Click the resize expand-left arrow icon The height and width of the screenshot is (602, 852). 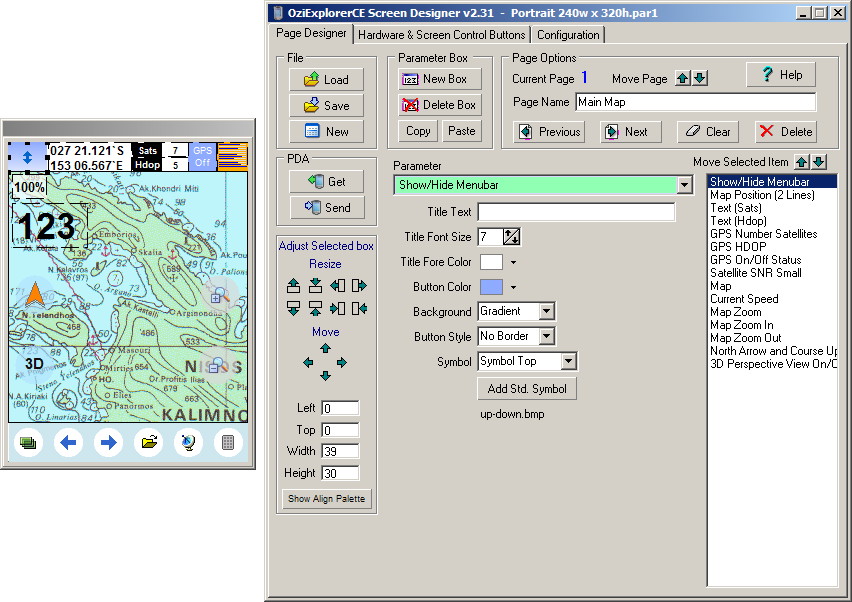tap(337, 285)
